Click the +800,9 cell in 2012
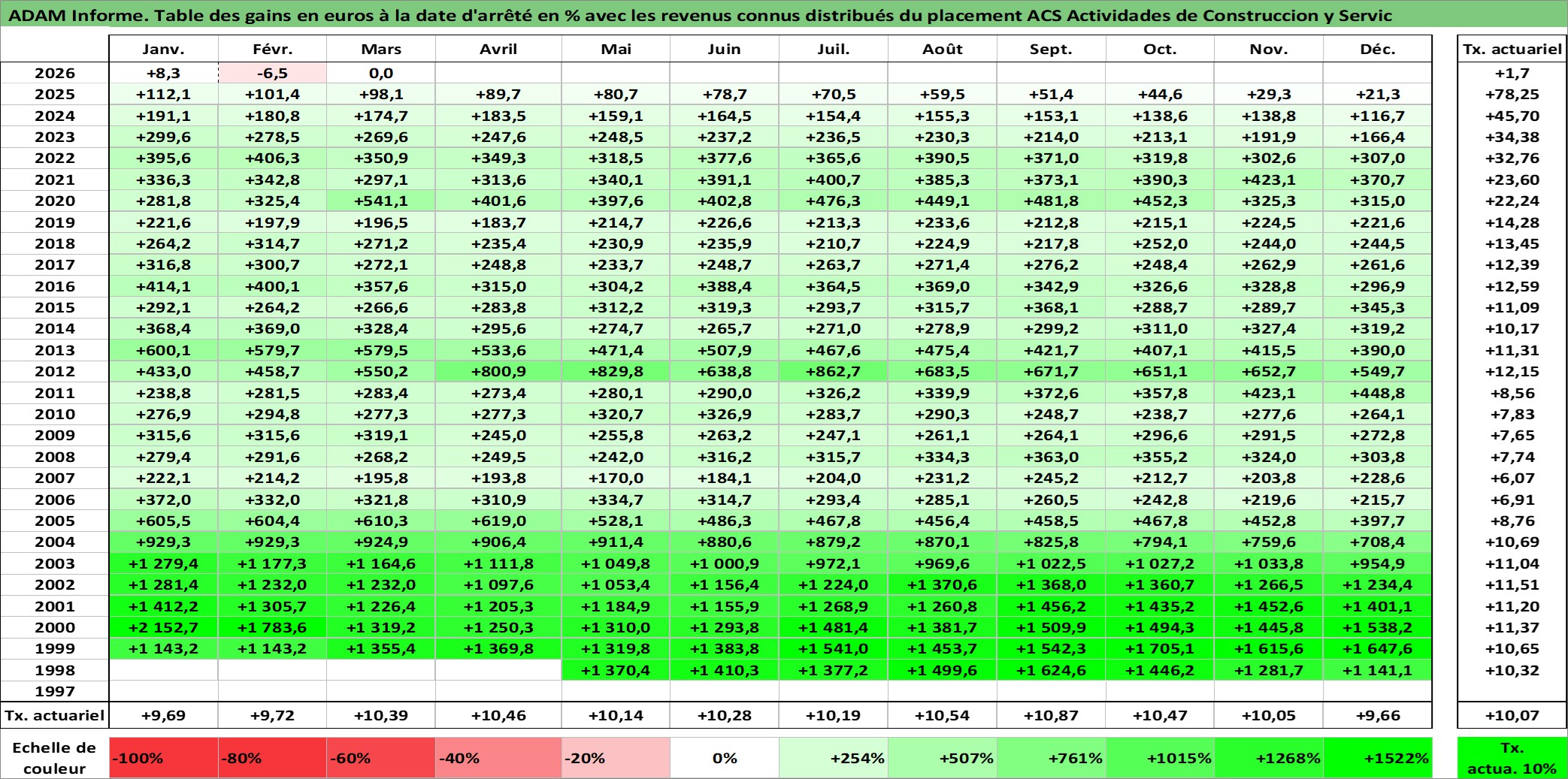 click(498, 371)
